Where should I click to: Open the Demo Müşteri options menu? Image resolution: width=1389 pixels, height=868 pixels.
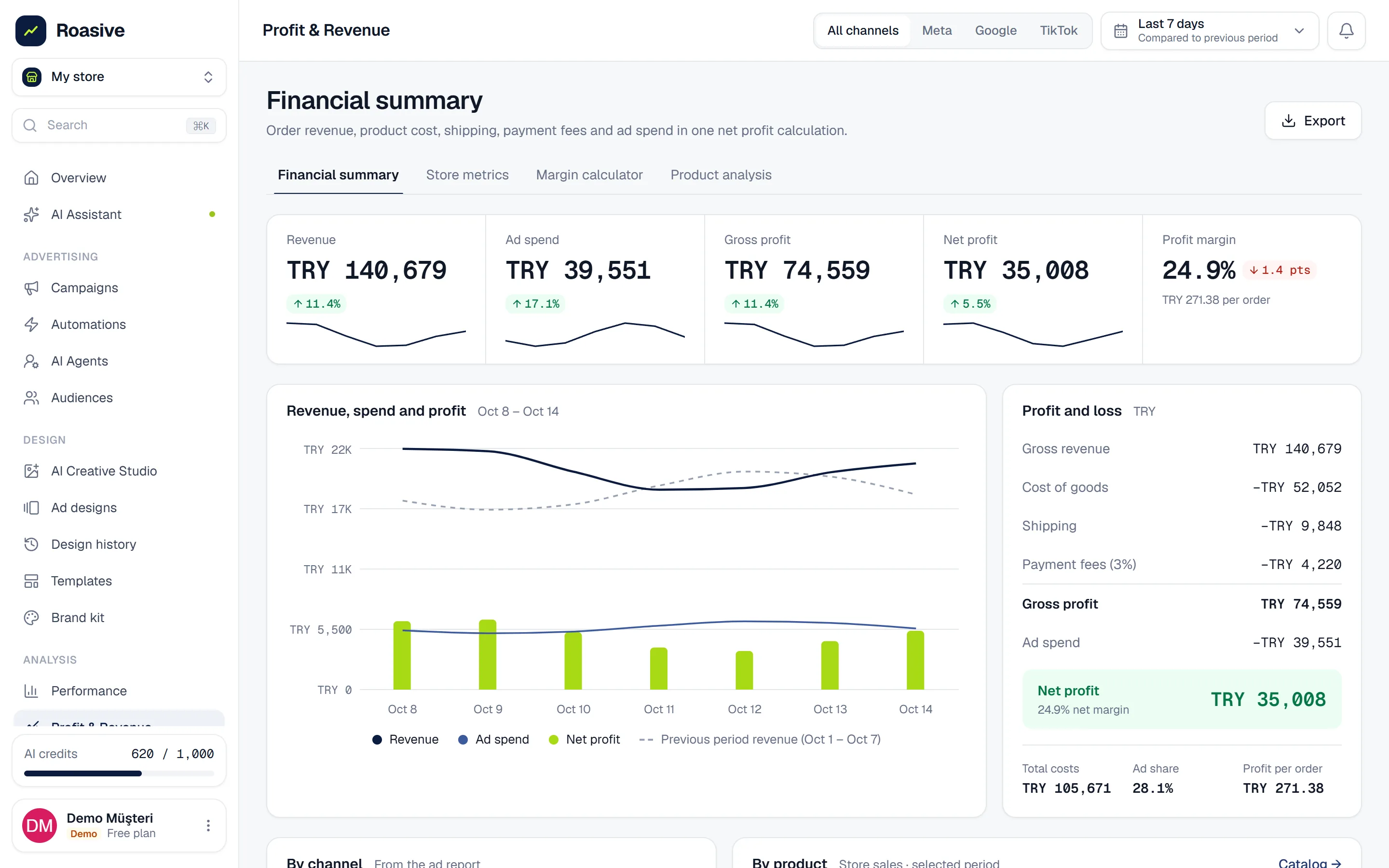[x=208, y=826]
